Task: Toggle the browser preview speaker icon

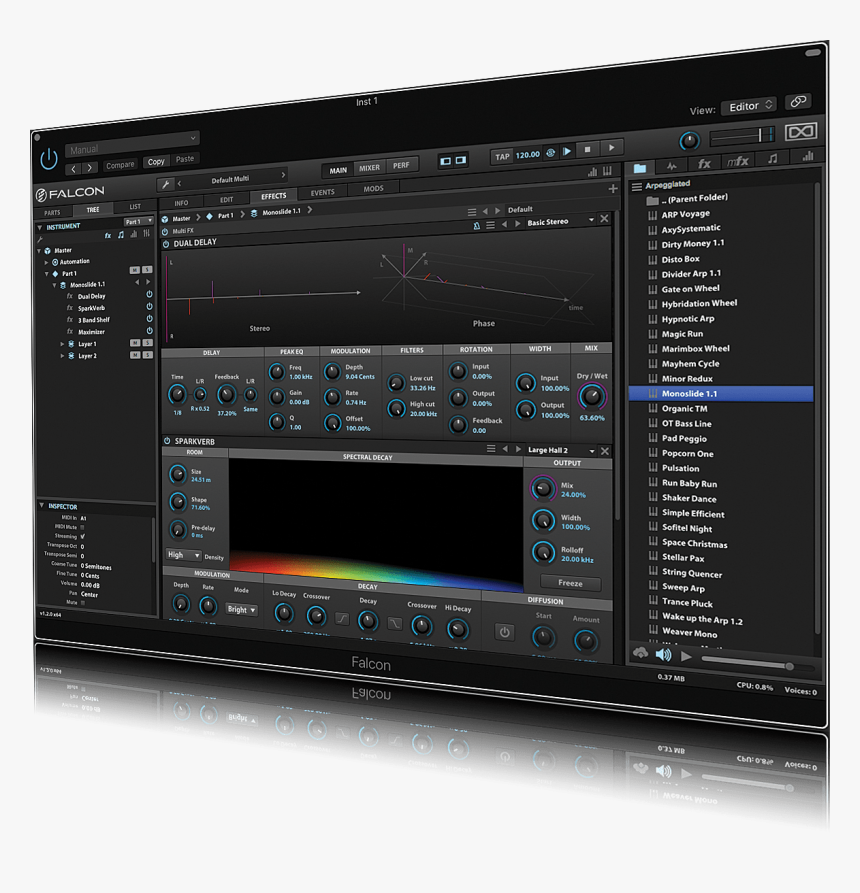Action: point(664,655)
